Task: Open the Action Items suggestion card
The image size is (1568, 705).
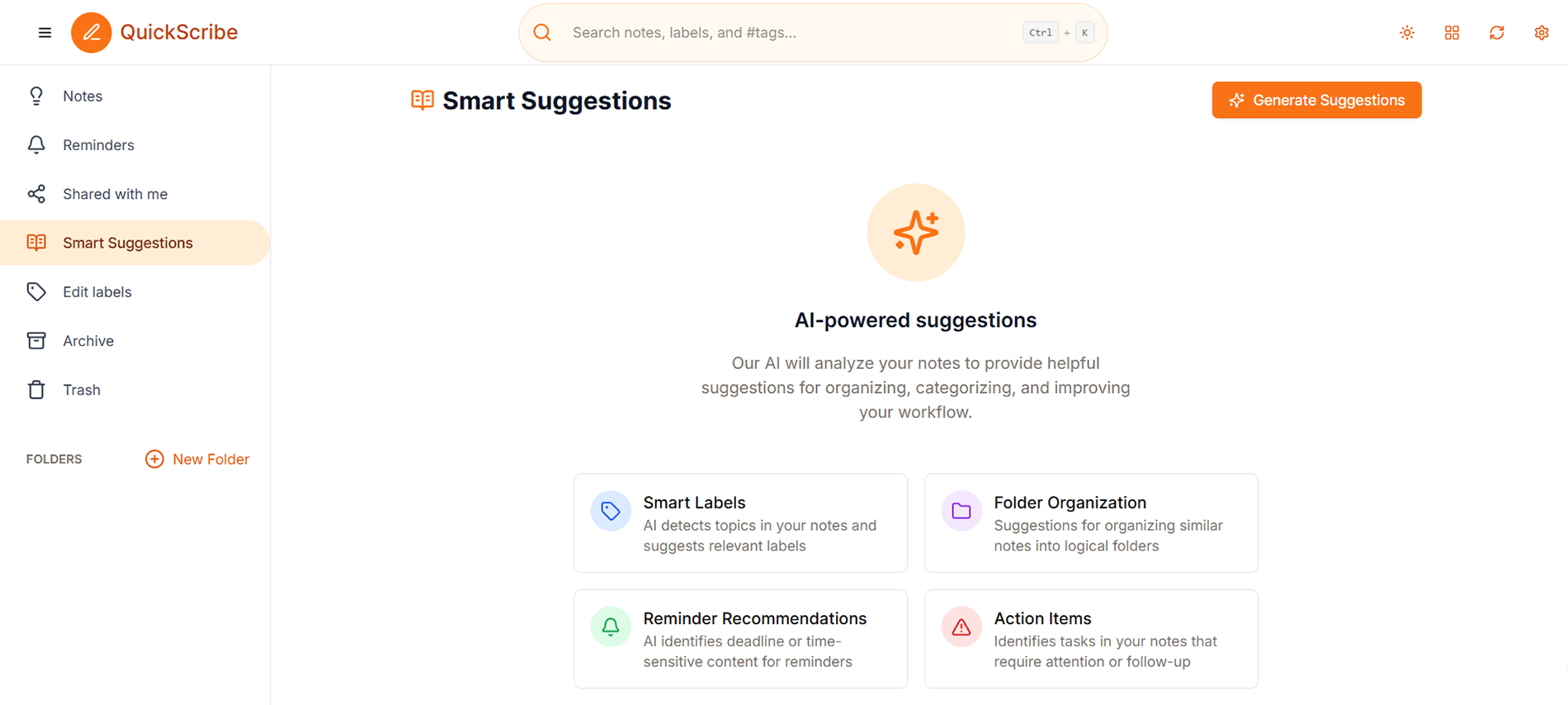Action: pos(1090,638)
